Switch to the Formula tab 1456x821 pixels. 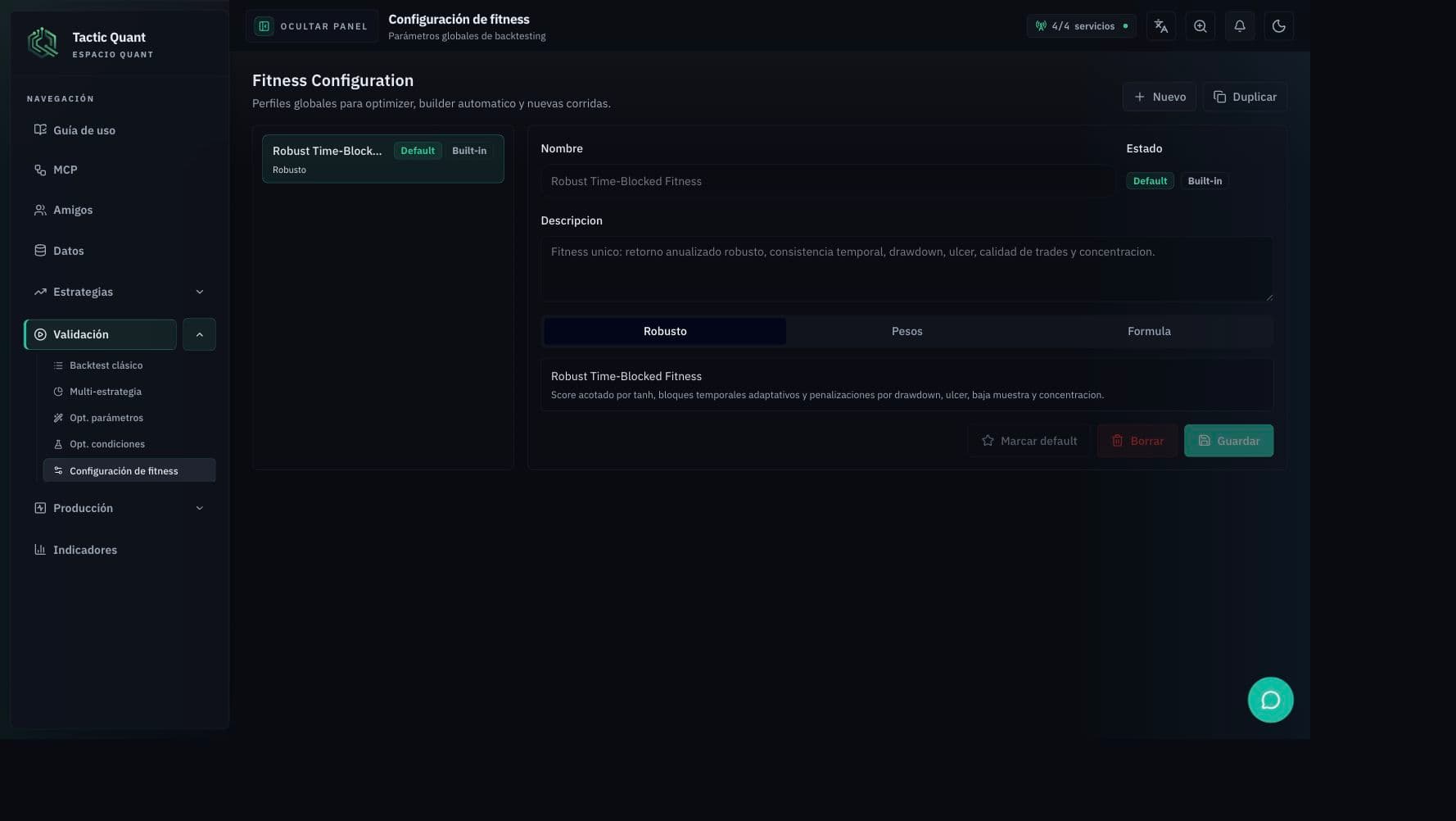(1149, 331)
